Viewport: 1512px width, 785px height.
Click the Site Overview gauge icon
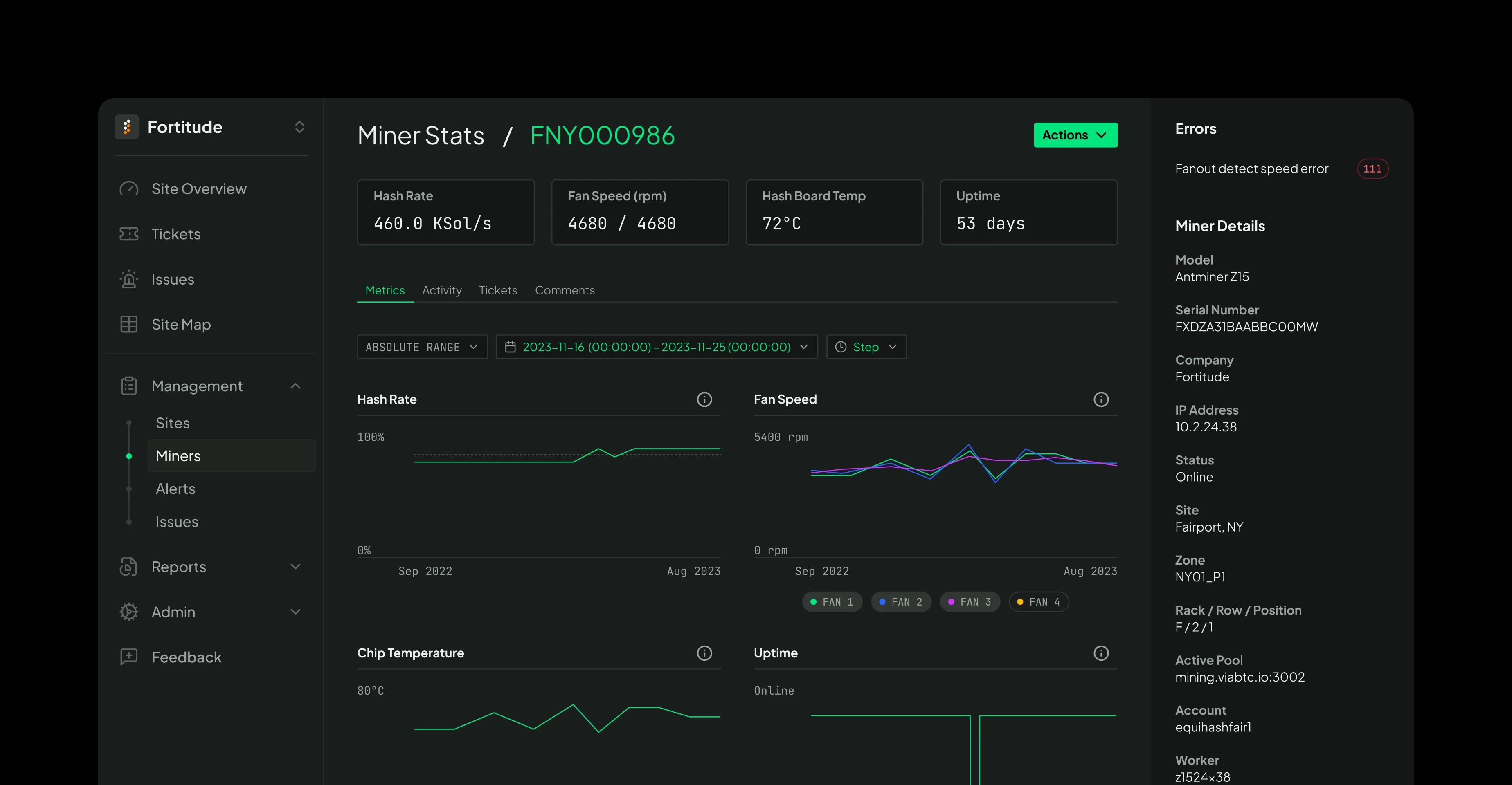pos(128,189)
